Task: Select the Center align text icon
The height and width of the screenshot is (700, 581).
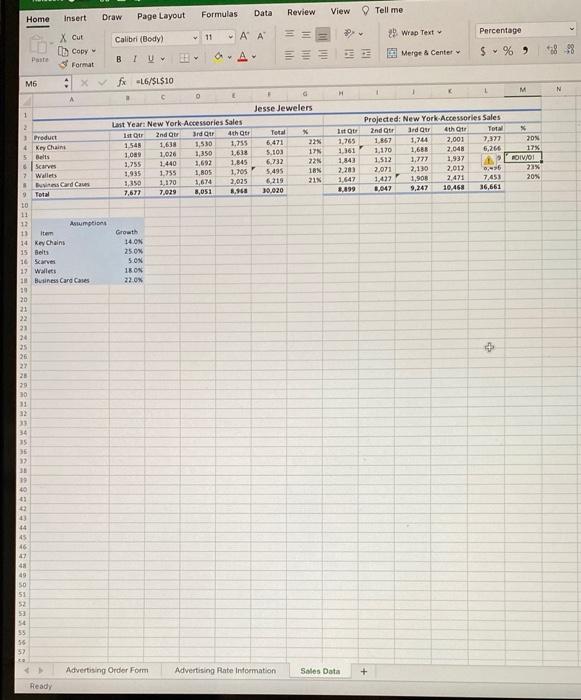Action: (x=306, y=54)
